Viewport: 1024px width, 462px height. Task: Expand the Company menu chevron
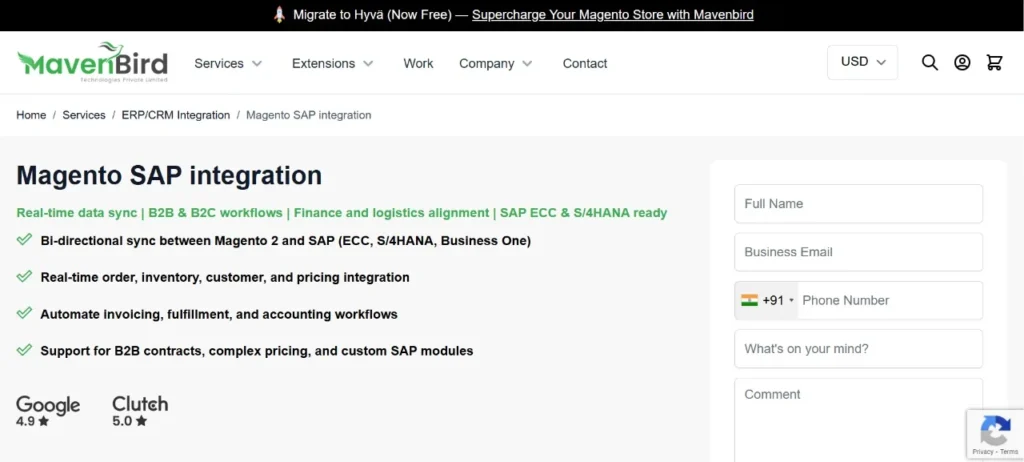pyautogui.click(x=528, y=63)
